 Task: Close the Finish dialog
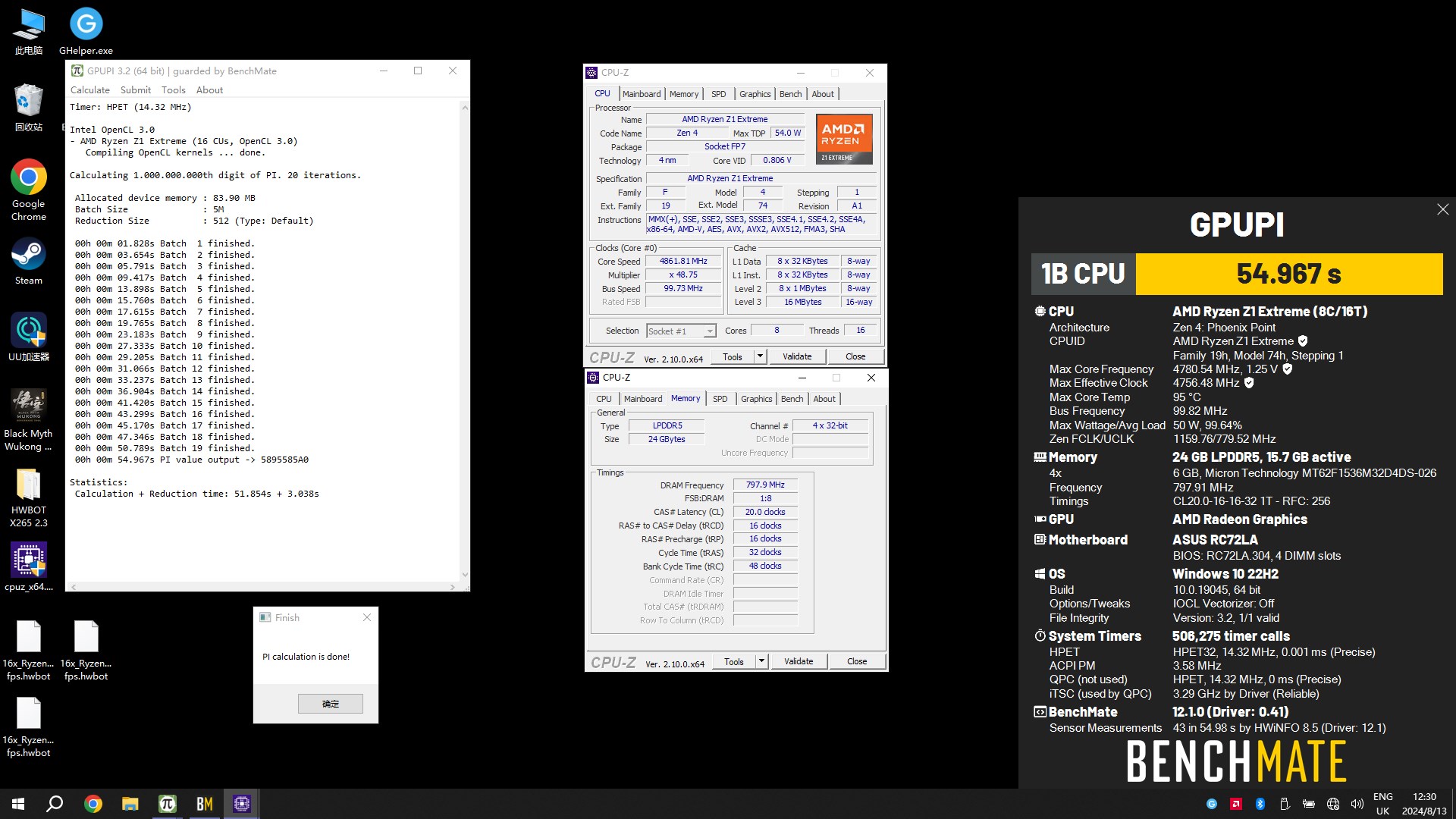(x=367, y=617)
